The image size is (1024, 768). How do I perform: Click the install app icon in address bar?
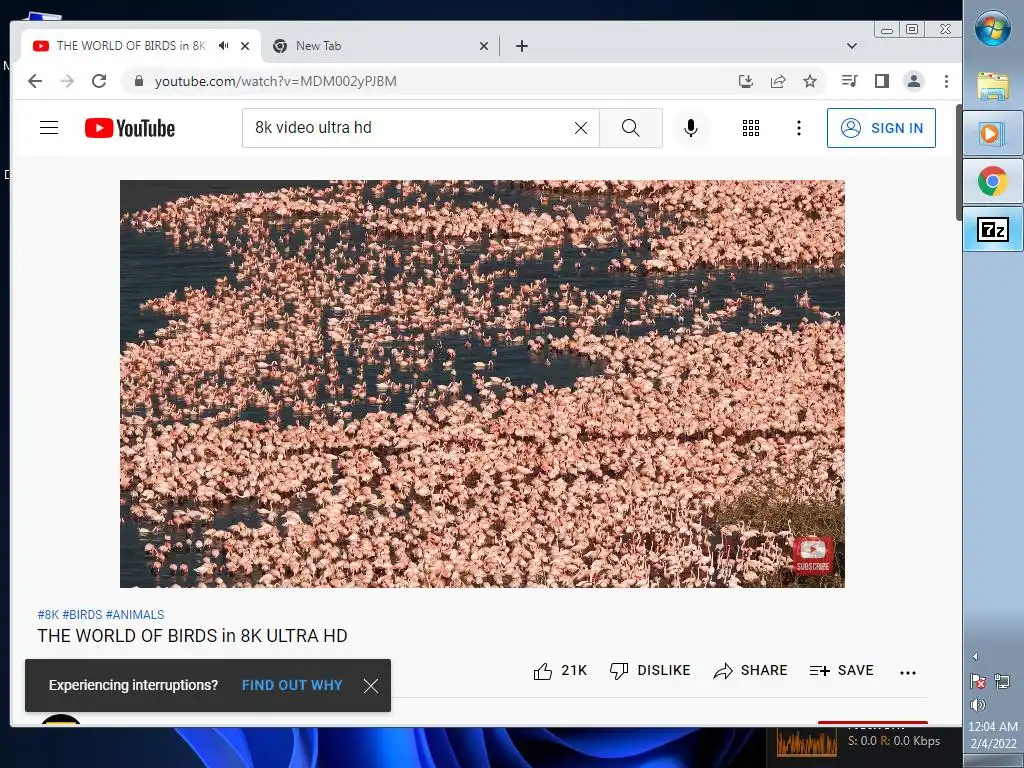pyautogui.click(x=746, y=81)
